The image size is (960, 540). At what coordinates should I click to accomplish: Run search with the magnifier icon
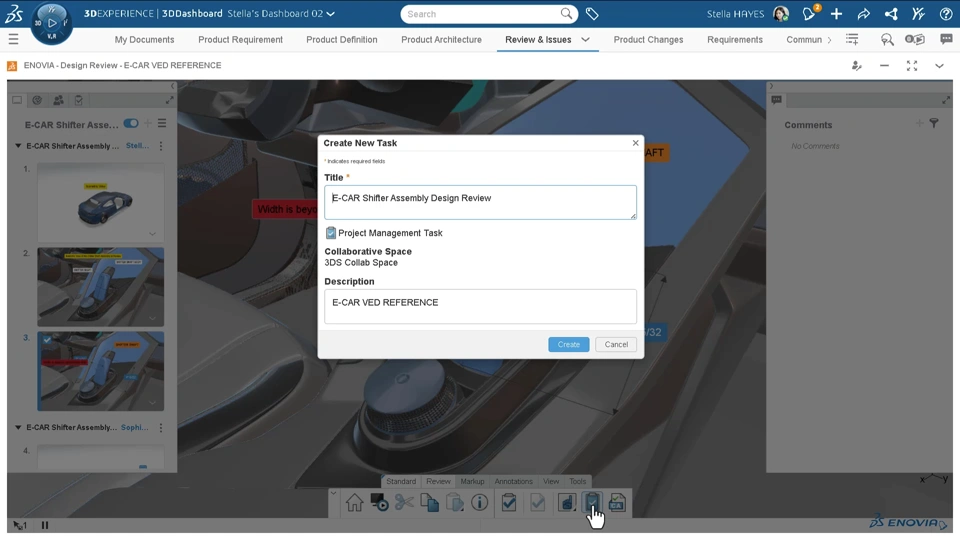coord(567,13)
